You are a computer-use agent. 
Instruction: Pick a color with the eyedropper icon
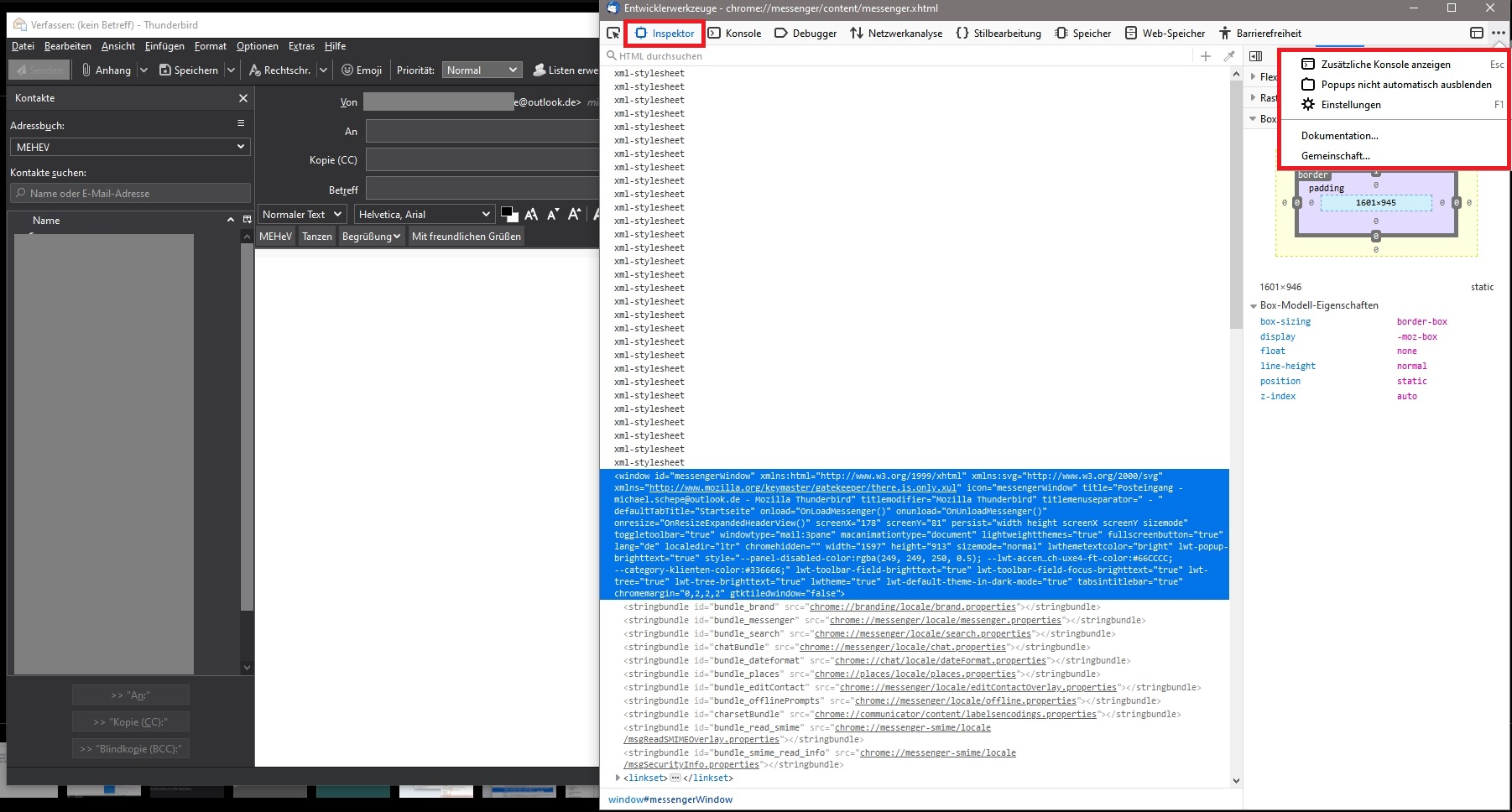click(x=1229, y=56)
